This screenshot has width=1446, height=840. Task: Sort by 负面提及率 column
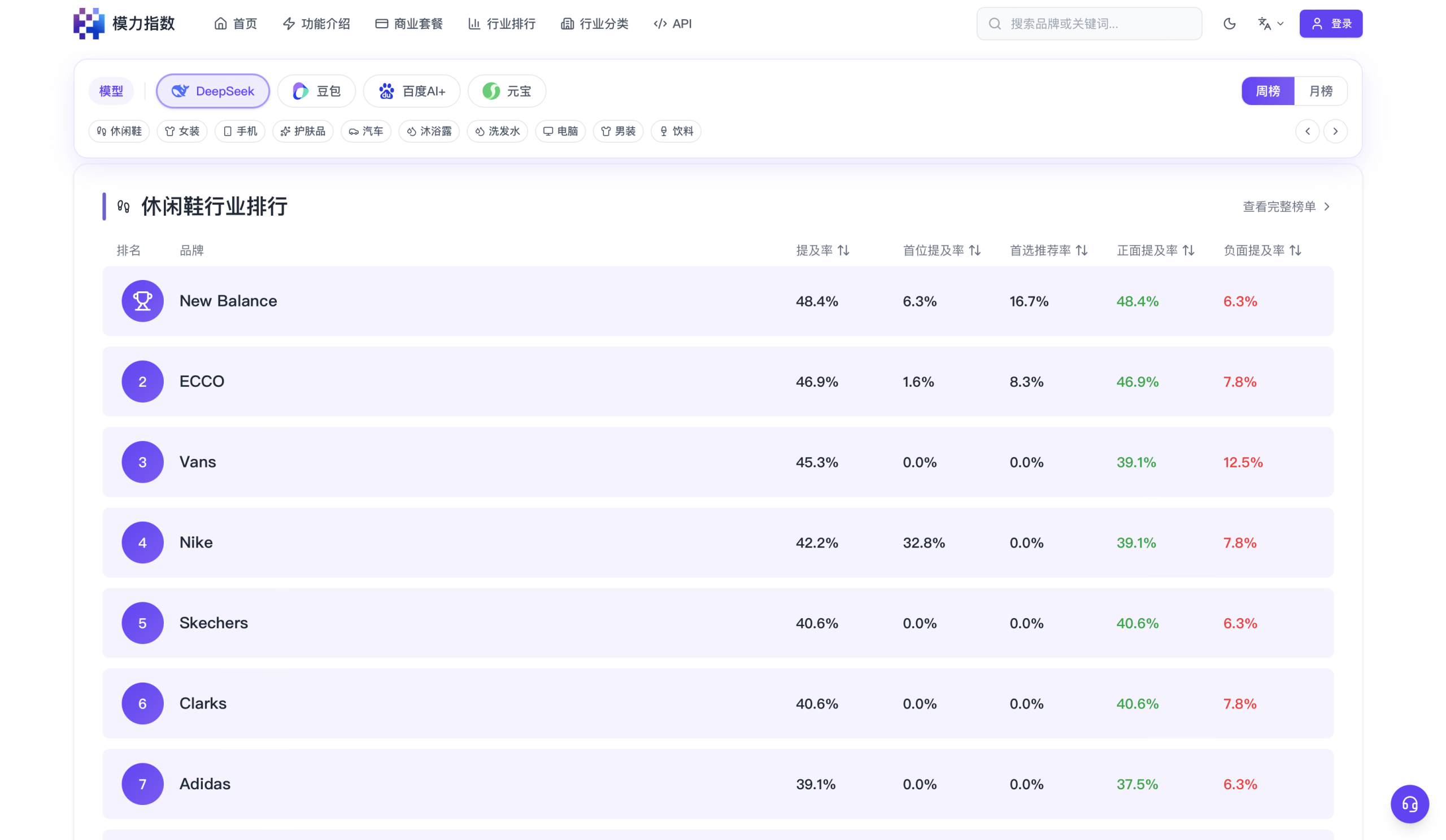pos(1262,251)
